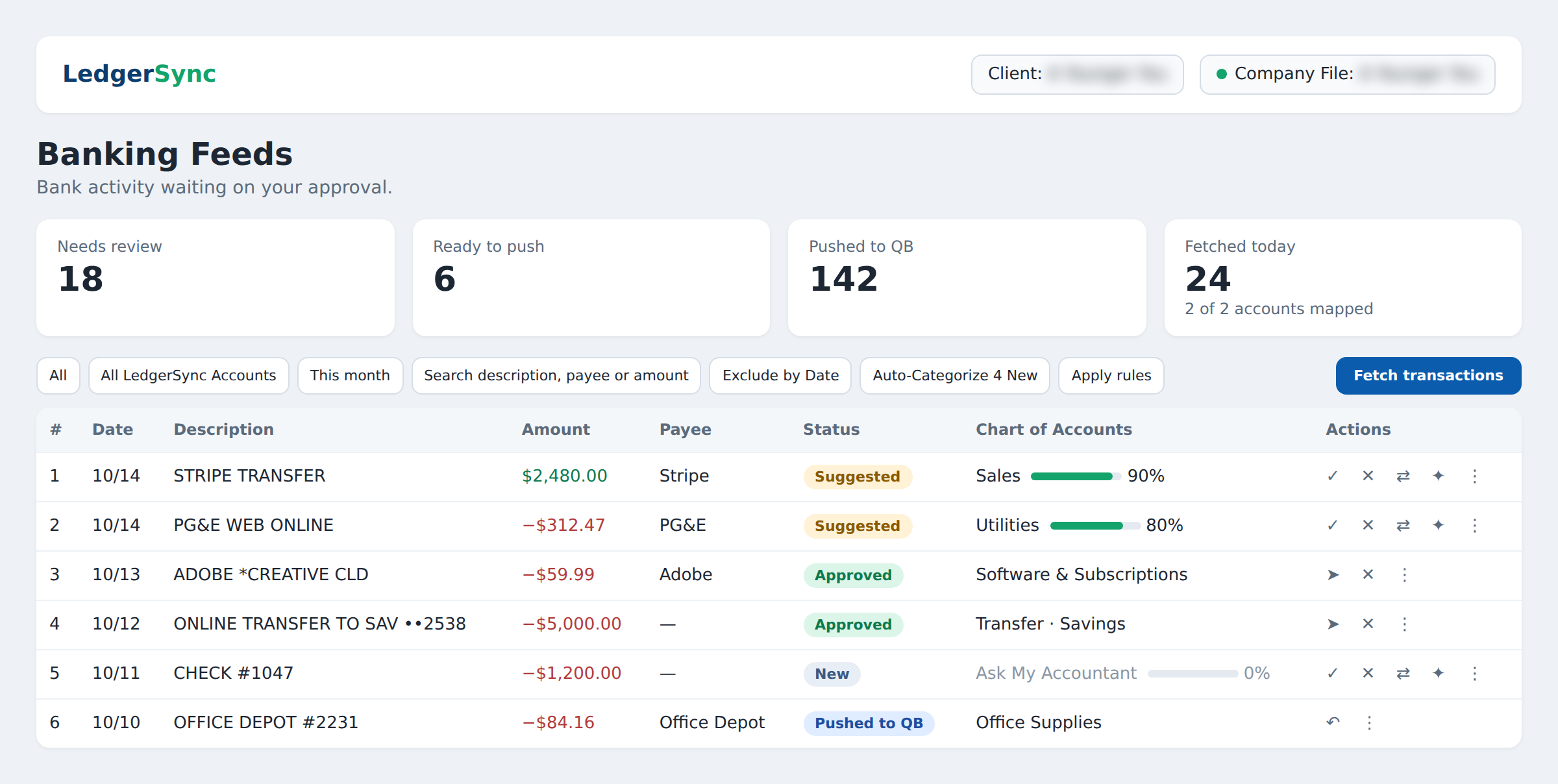Click the Pushed to QB status badge

coord(869,723)
